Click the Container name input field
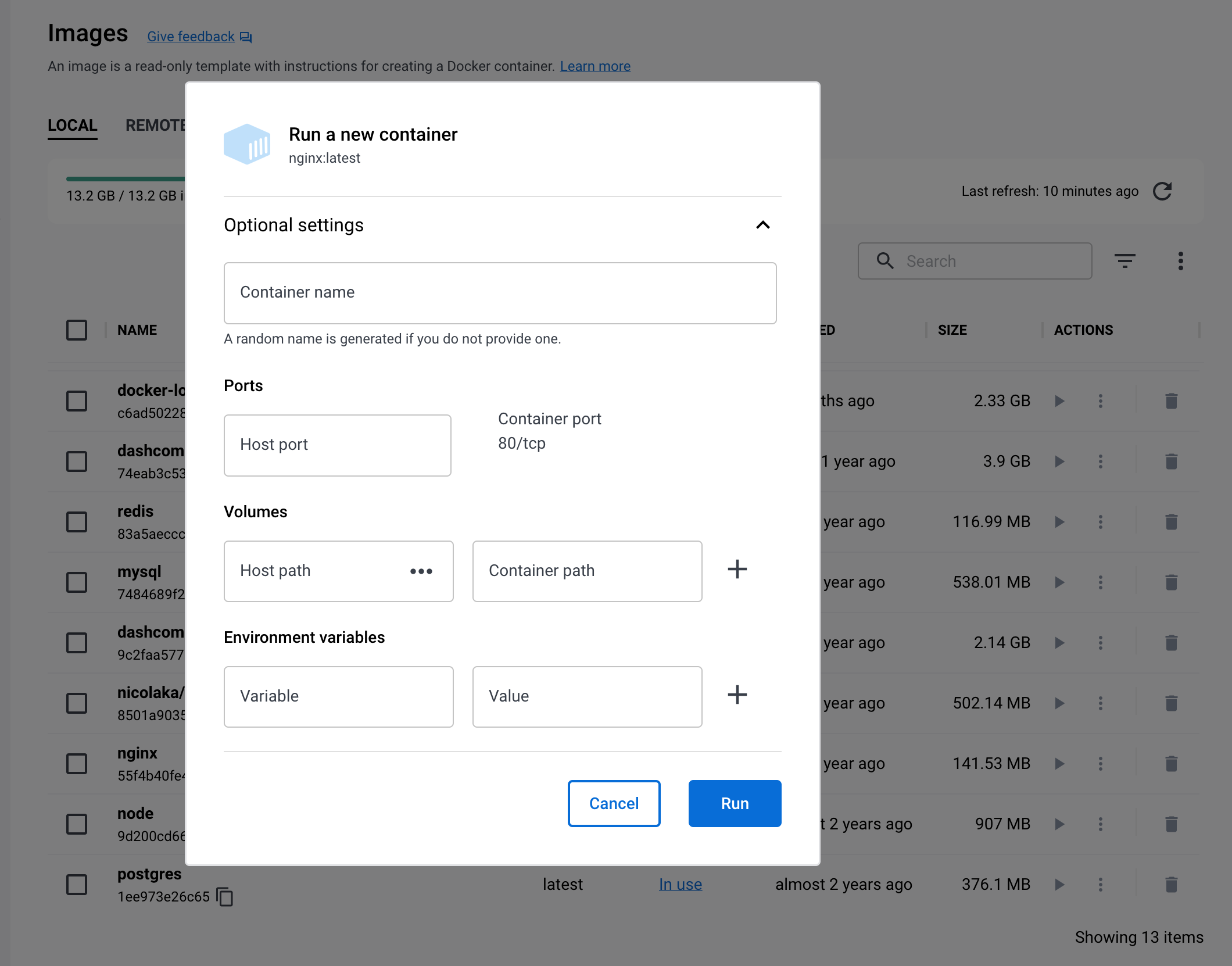Screen dimensions: 1232x966 [x=500, y=293]
